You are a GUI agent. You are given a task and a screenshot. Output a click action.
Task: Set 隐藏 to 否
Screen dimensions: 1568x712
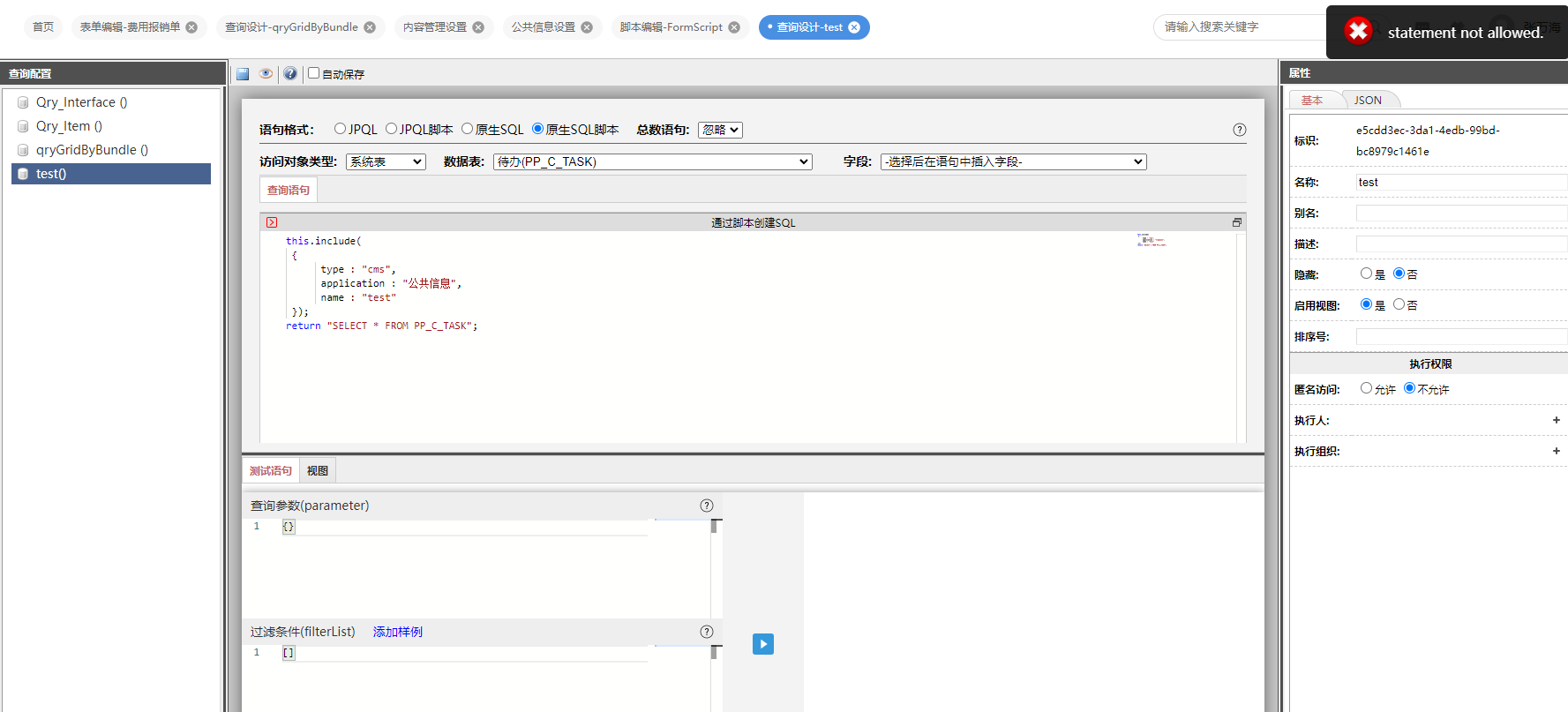1399,274
